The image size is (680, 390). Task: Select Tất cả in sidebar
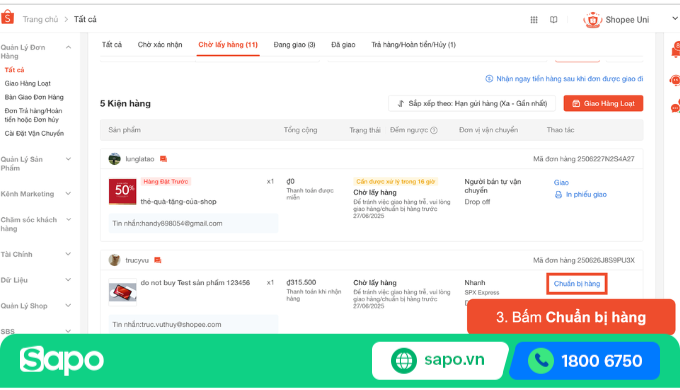[x=14, y=70]
